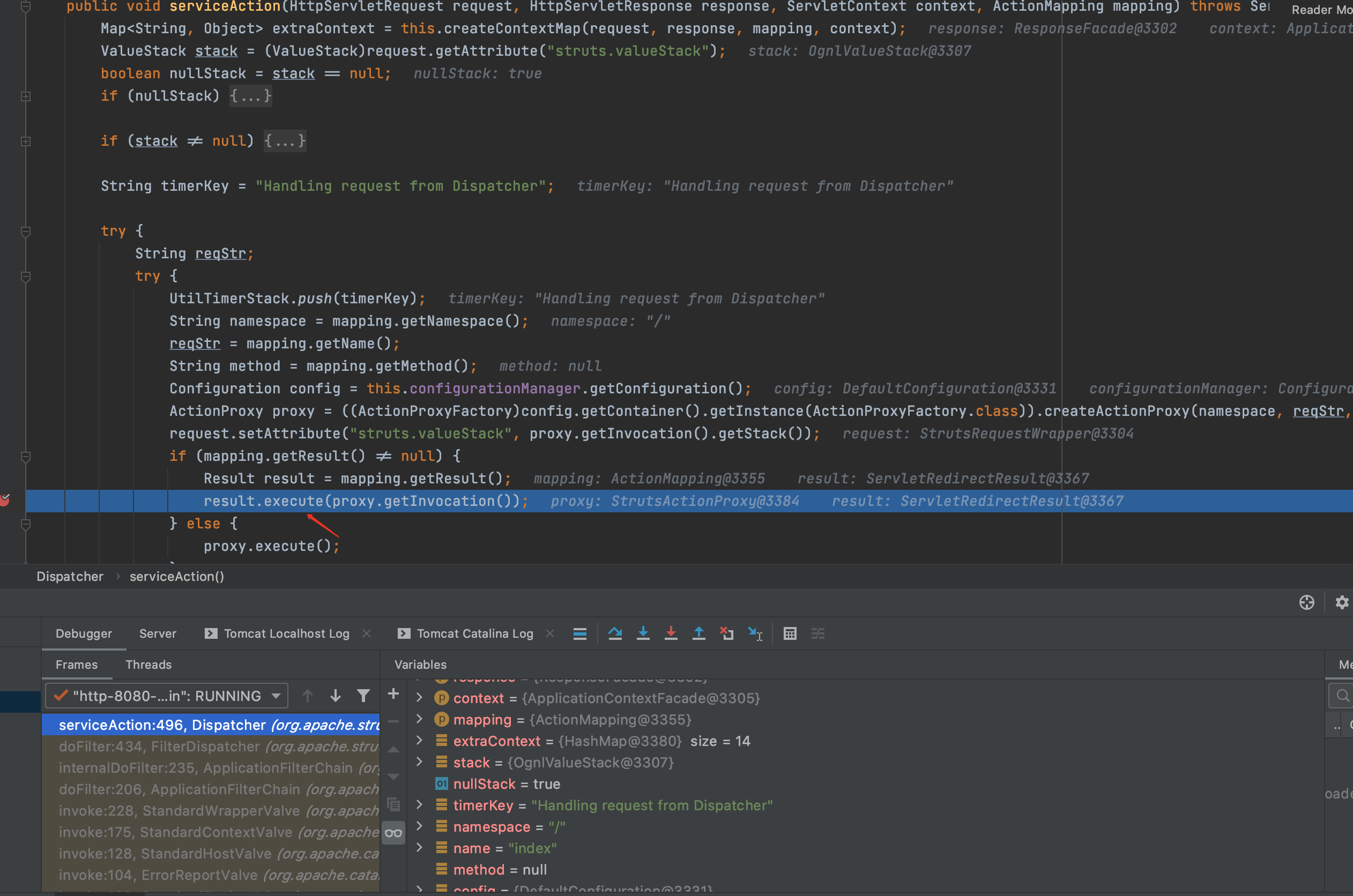Select the invoke:104 ErrorReportValve frame

[211, 875]
